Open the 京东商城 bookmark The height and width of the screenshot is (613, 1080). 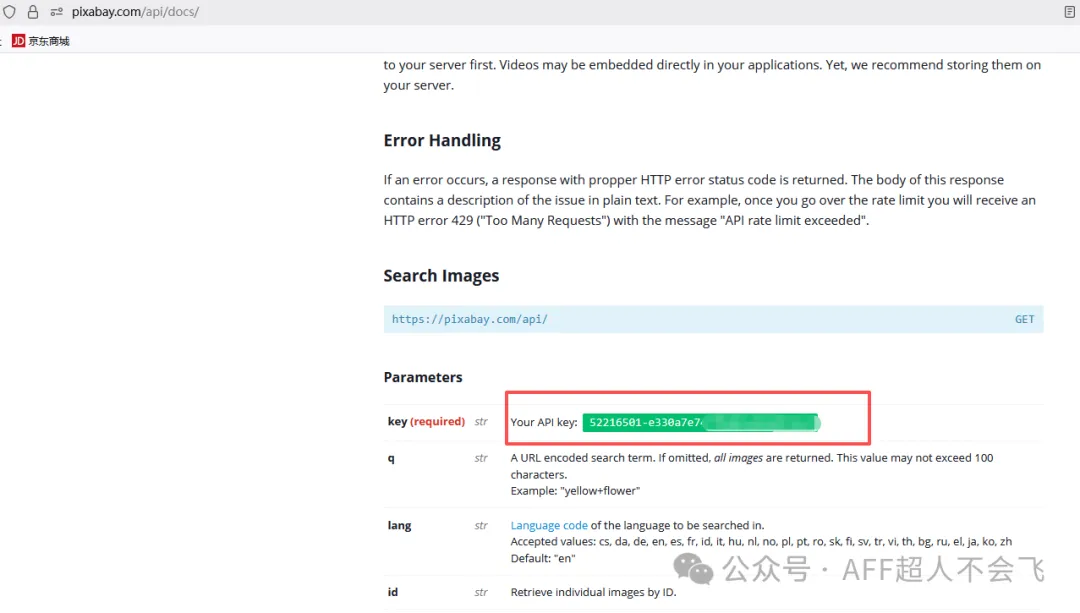pyautogui.click(x=49, y=41)
